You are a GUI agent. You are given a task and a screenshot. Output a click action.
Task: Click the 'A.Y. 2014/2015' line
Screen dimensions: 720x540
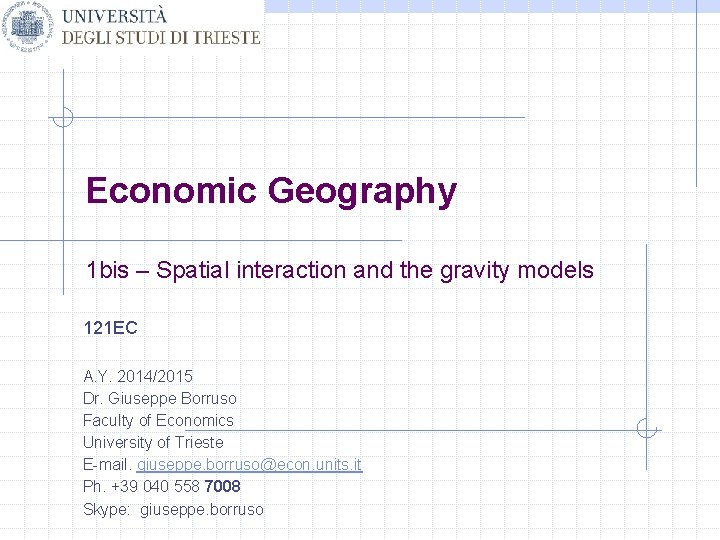[138, 377]
